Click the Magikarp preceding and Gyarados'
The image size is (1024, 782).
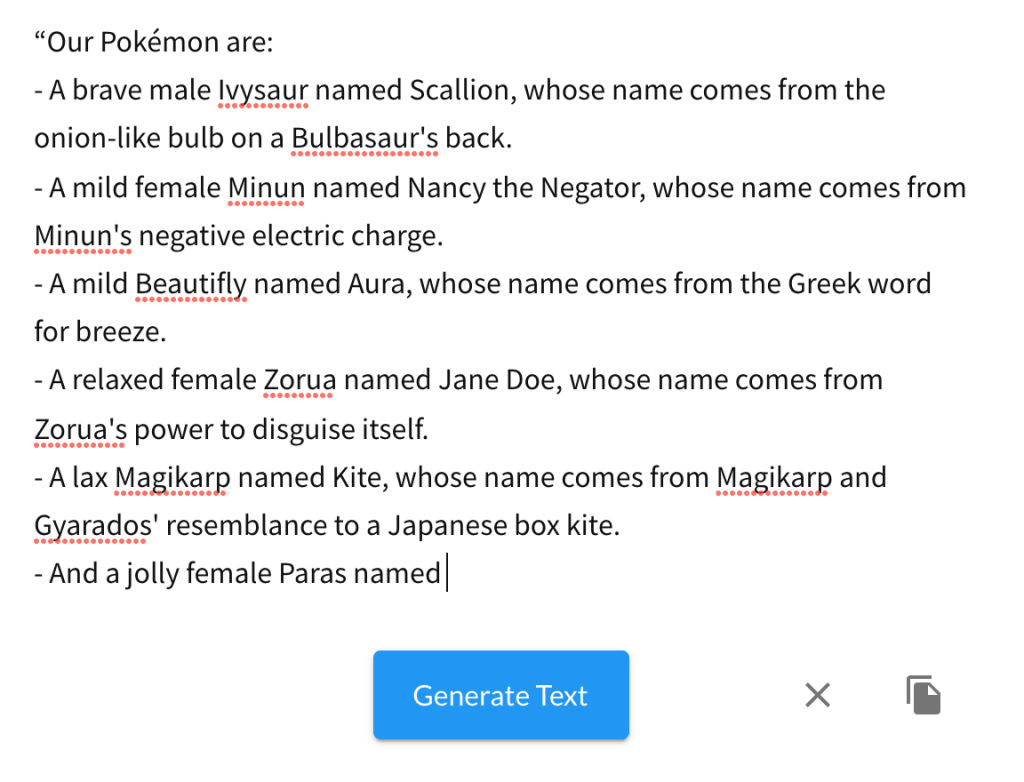coord(774,478)
